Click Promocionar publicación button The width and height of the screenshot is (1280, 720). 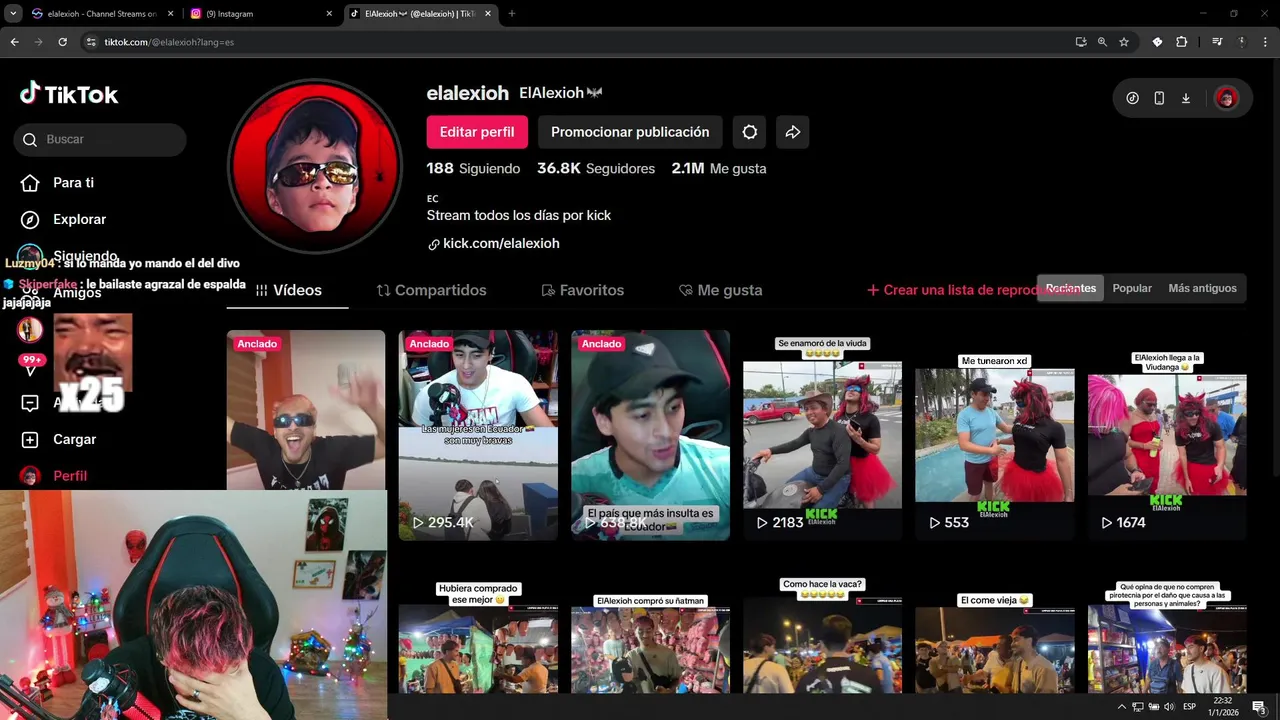coord(630,132)
